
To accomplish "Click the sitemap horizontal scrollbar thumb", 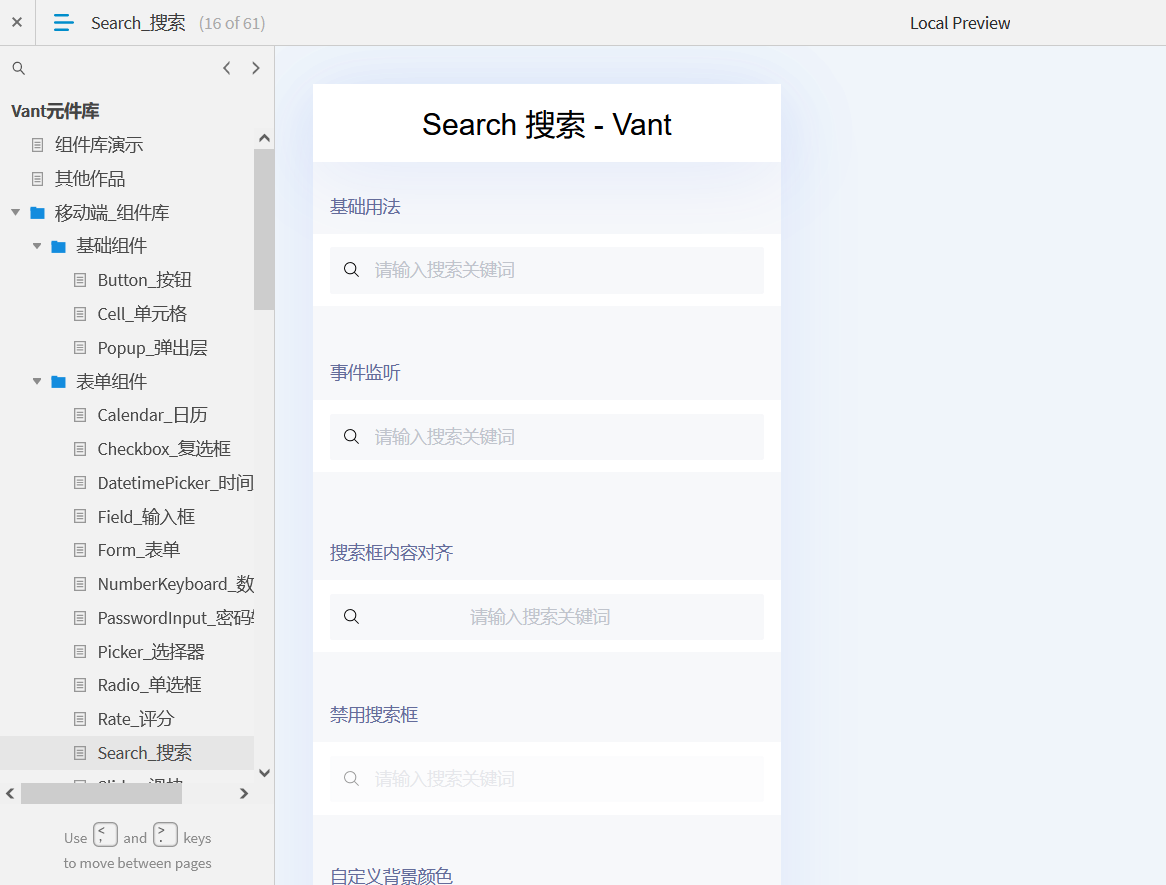I will click(x=101, y=794).
